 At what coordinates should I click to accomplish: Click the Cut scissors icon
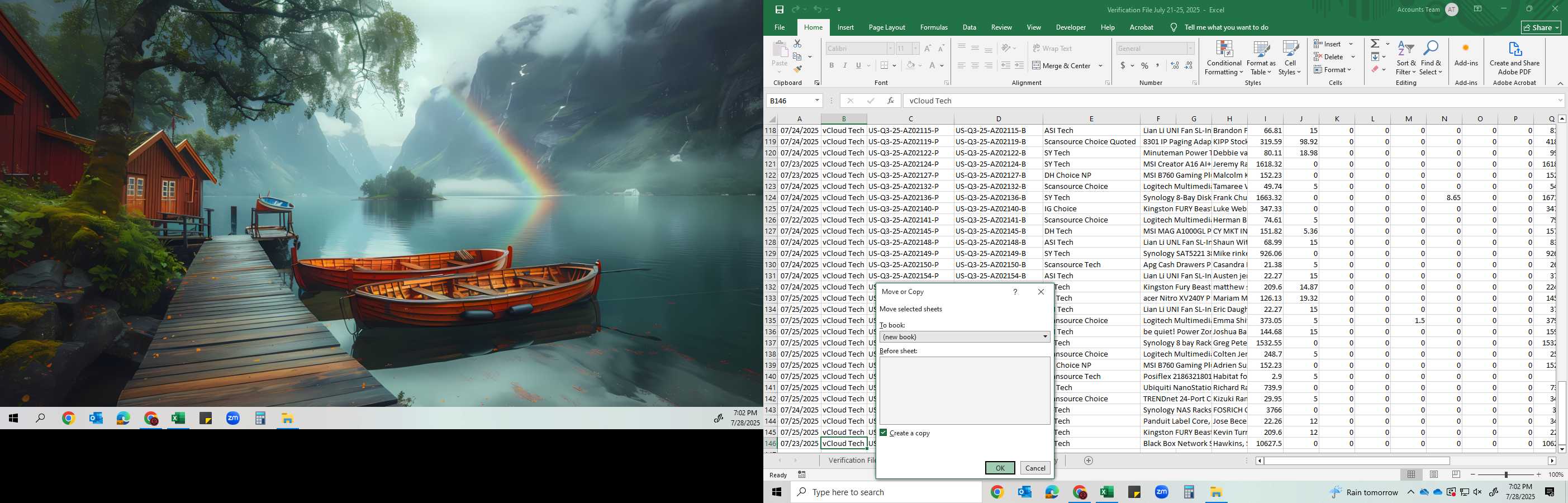[797, 44]
